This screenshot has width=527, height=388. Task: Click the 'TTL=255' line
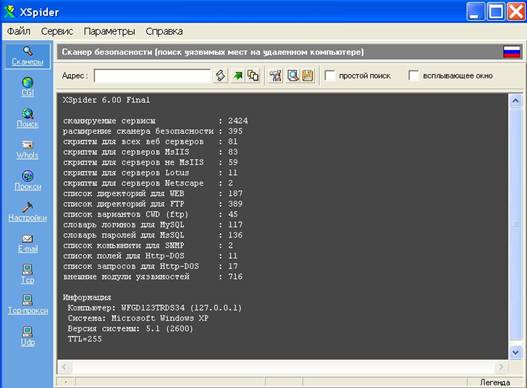[85, 339]
